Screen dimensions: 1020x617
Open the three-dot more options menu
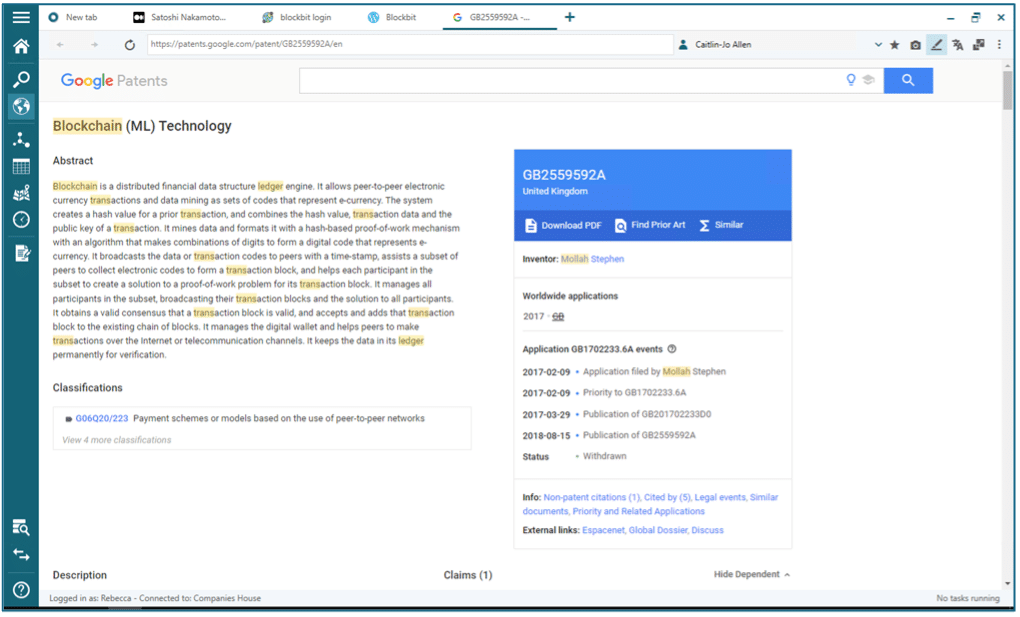(999, 45)
